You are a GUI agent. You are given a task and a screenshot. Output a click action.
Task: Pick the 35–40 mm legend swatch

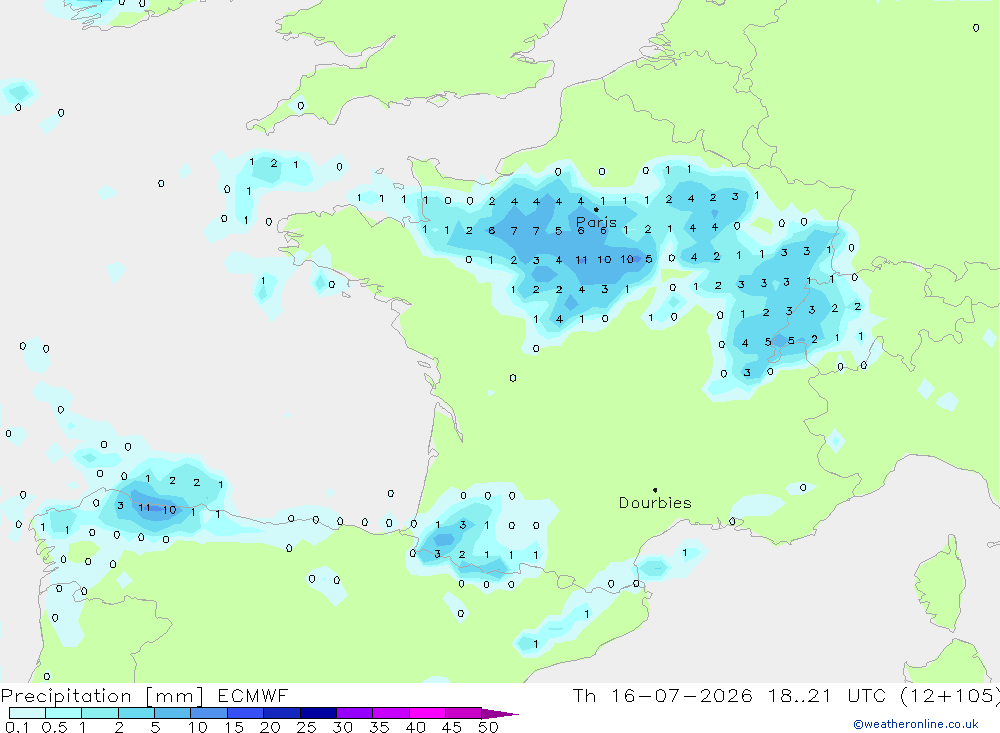[x=391, y=713]
